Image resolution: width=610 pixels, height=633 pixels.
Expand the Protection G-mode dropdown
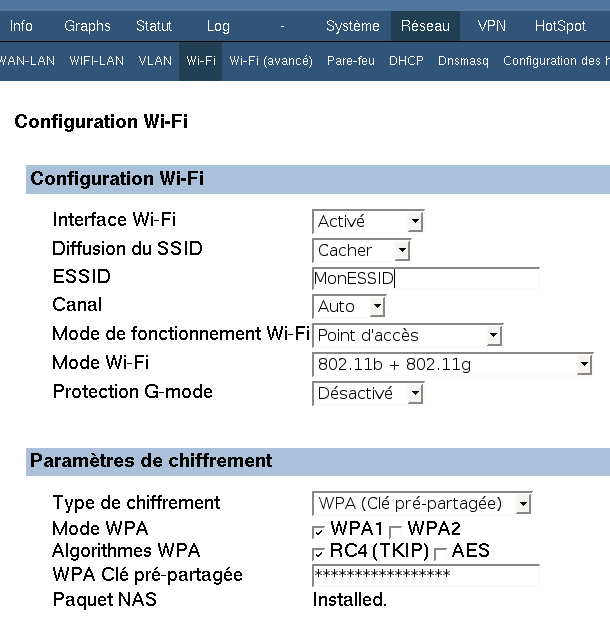coord(368,393)
